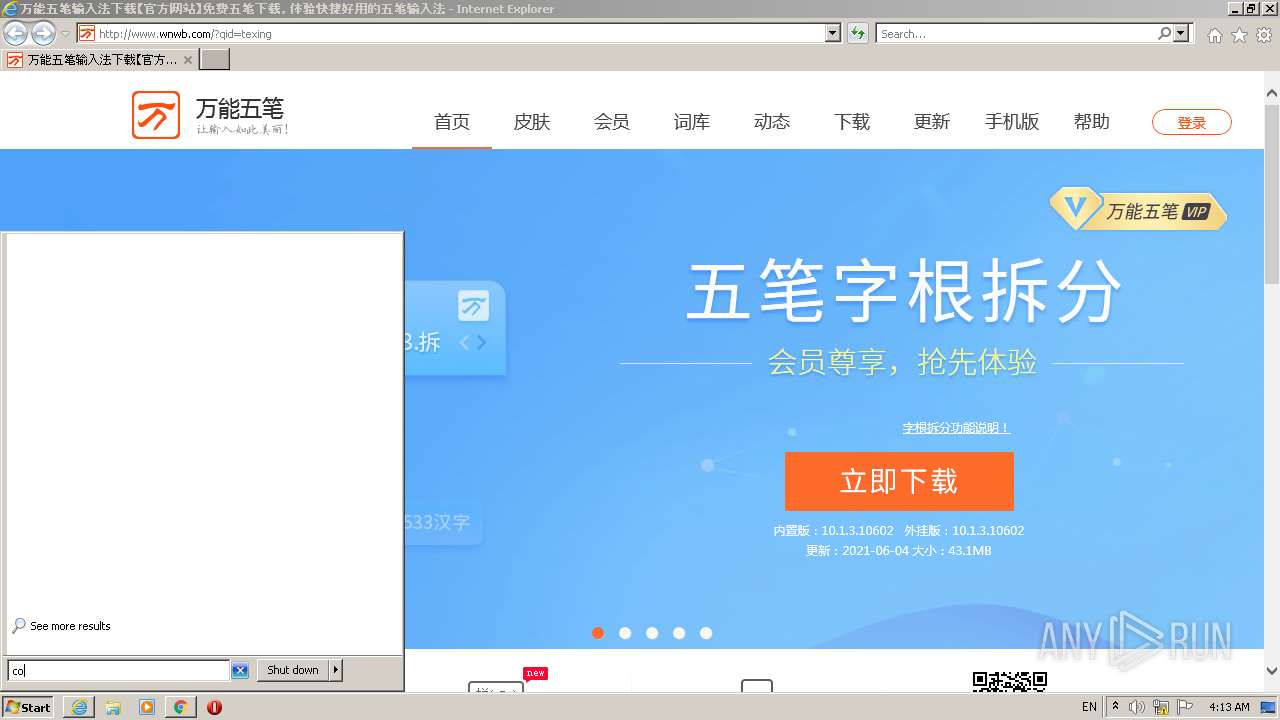Select the fifth carousel dot
Screen dimensions: 1280x720
click(x=706, y=633)
